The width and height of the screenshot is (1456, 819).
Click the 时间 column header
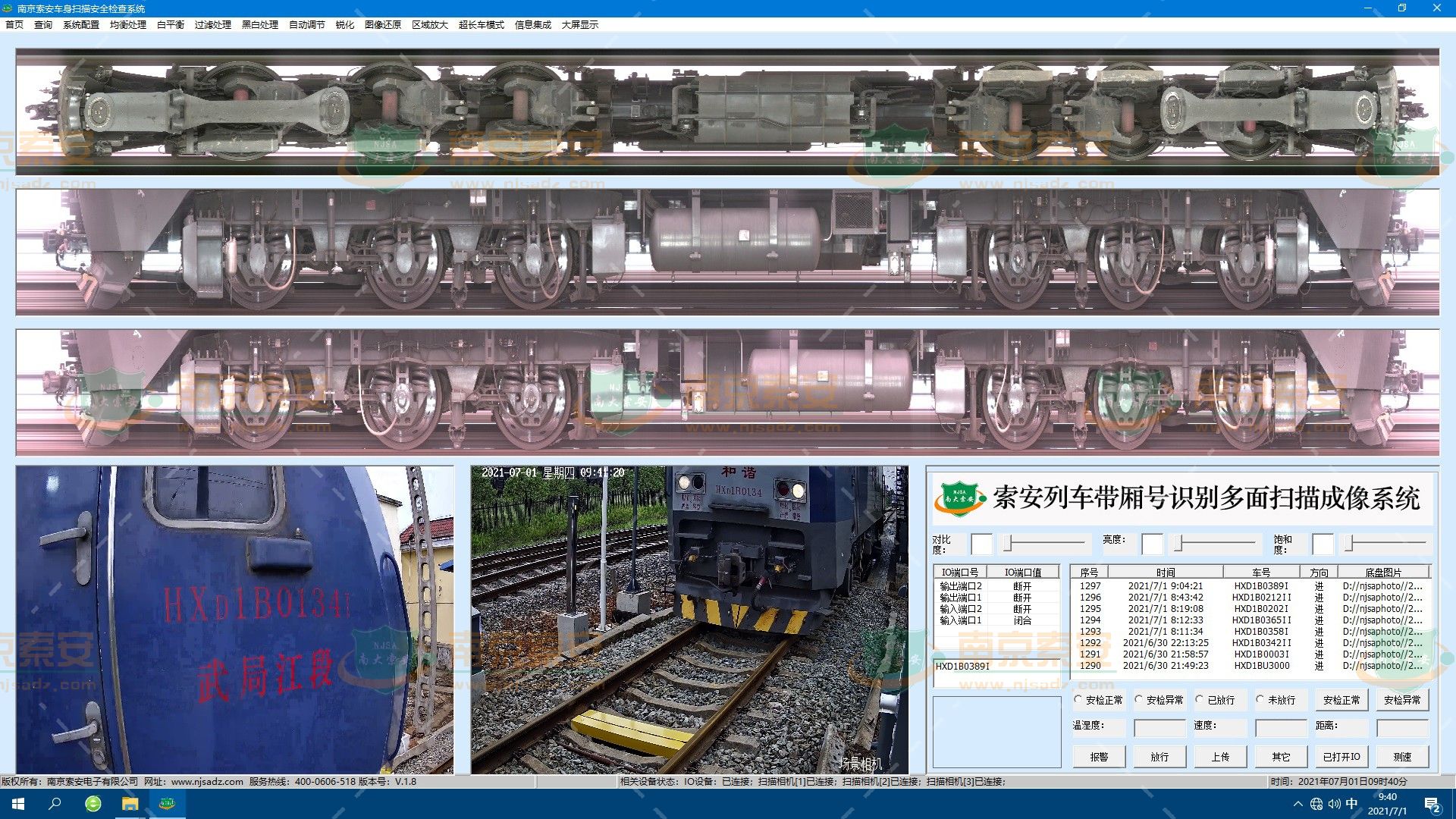point(1166,573)
